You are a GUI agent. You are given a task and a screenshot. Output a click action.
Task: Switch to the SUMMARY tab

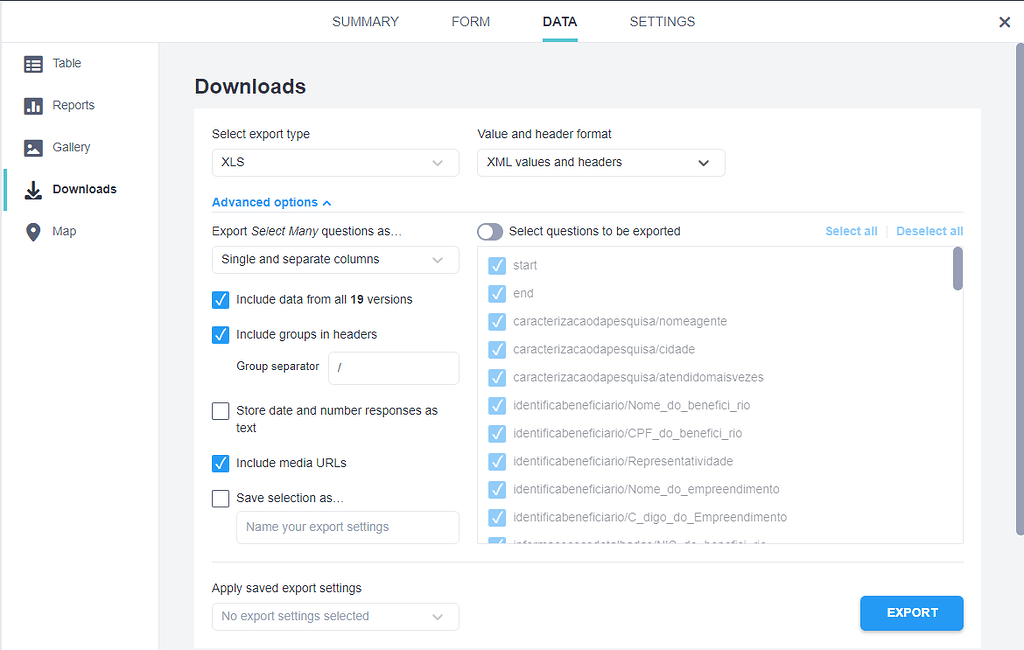pyautogui.click(x=365, y=21)
